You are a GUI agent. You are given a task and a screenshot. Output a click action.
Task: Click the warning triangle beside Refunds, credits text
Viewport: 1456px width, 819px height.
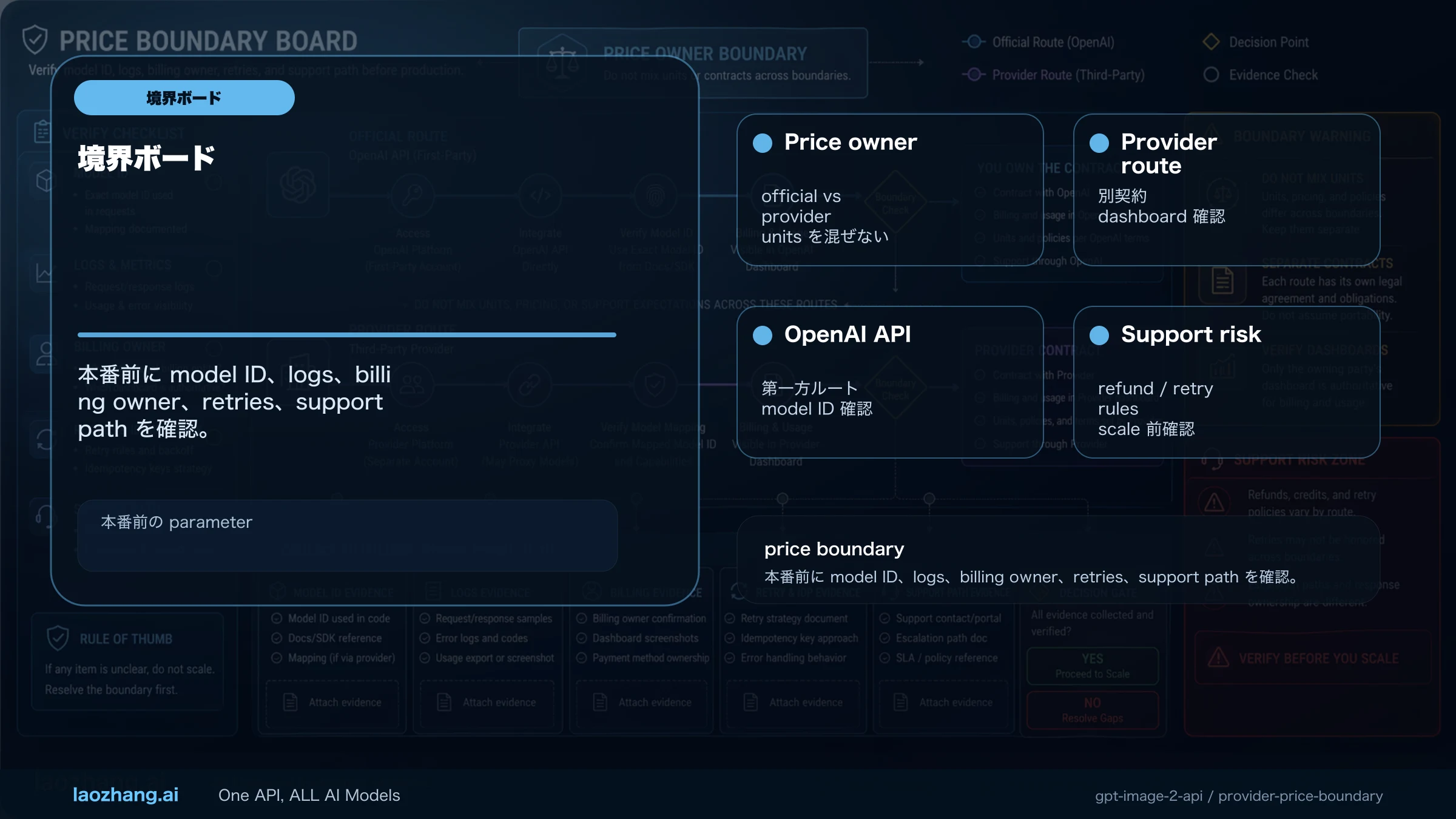(x=1214, y=502)
